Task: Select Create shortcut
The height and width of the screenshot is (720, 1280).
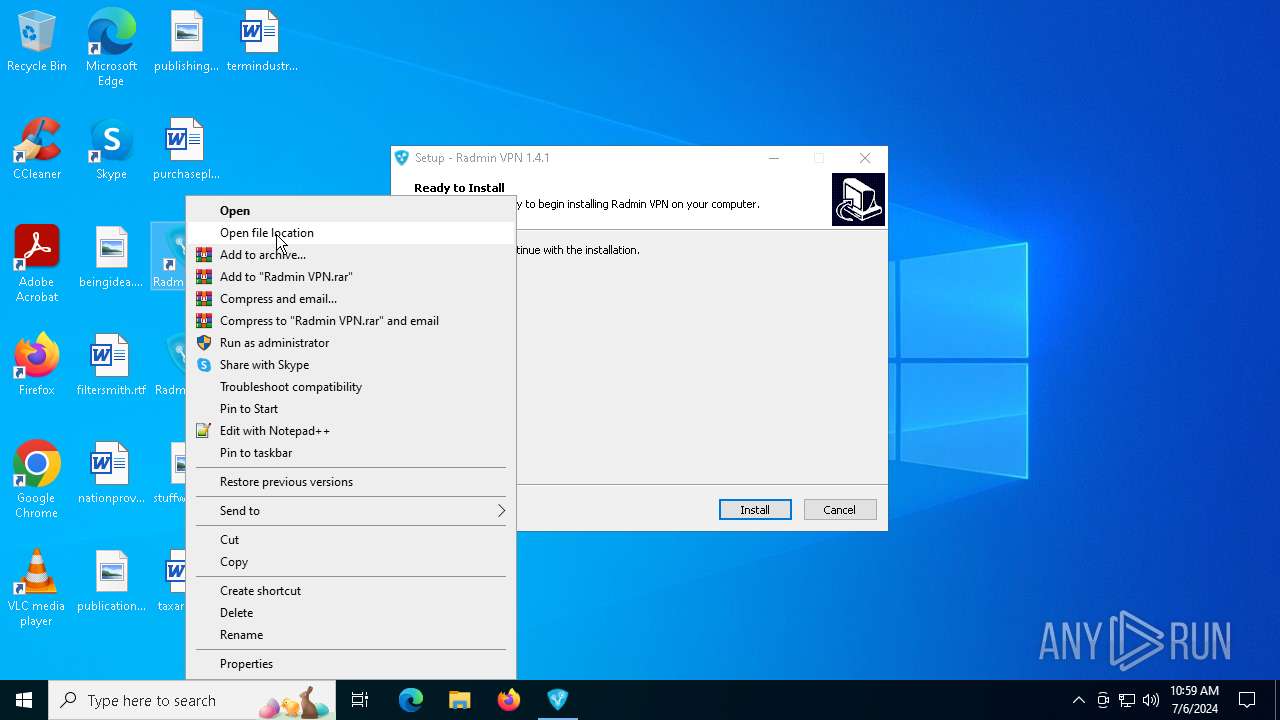Action: coord(351,591)
